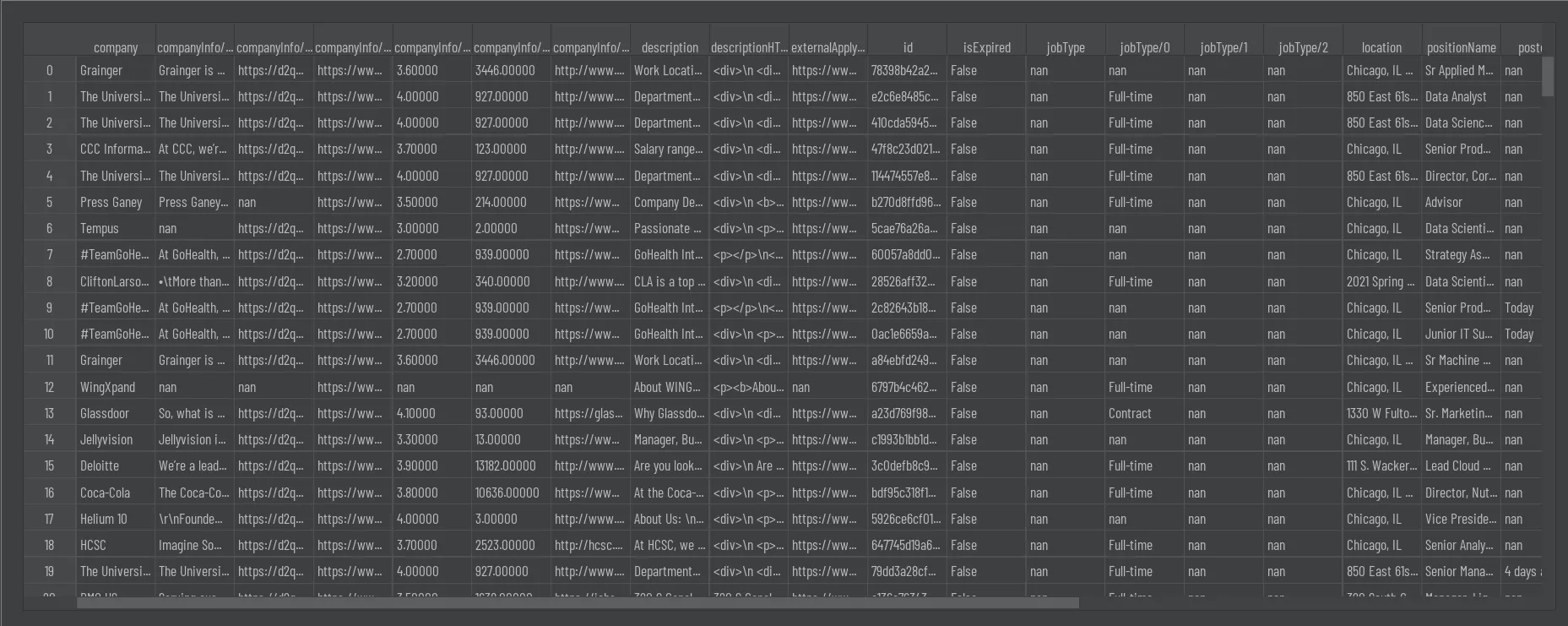
Task: Click the '111 S. Wacker...' location cell
Action: click(x=1382, y=465)
